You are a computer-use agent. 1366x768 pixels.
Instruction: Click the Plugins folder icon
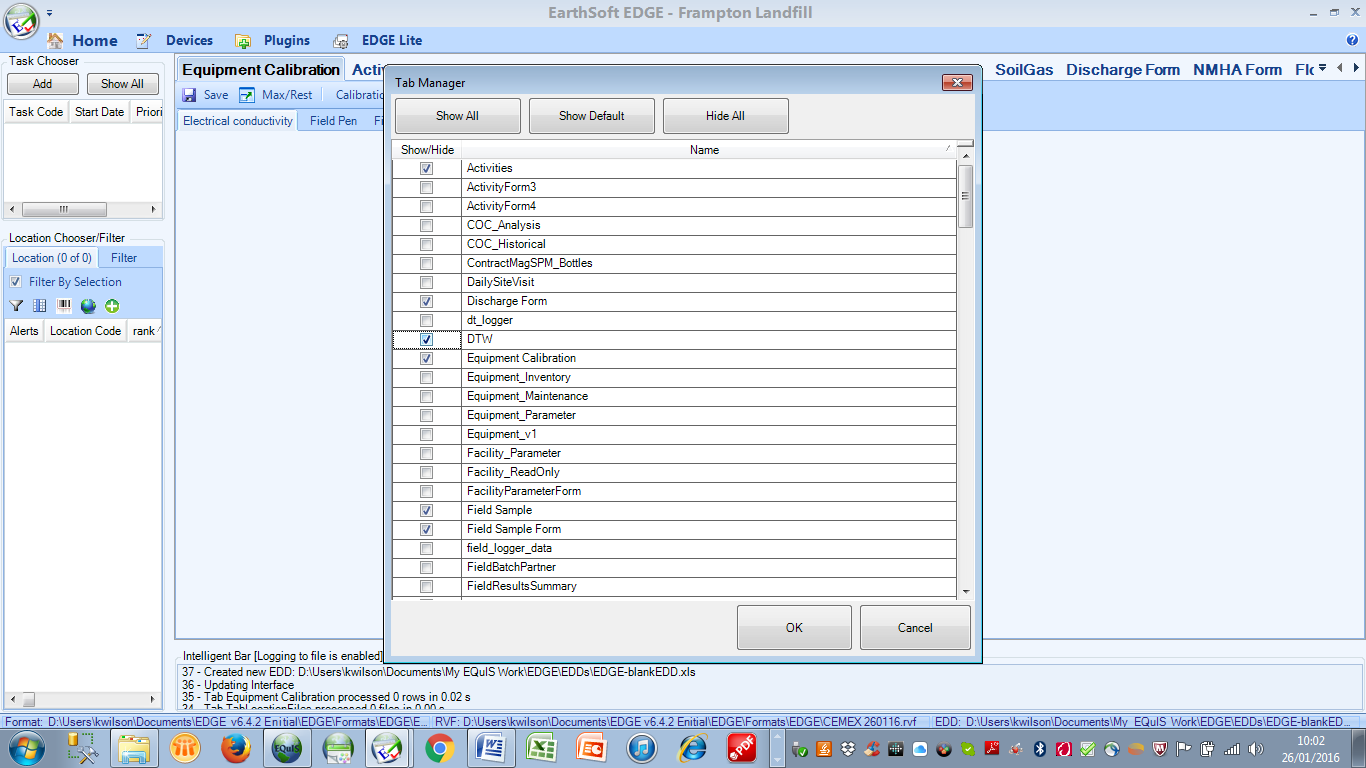click(242, 41)
